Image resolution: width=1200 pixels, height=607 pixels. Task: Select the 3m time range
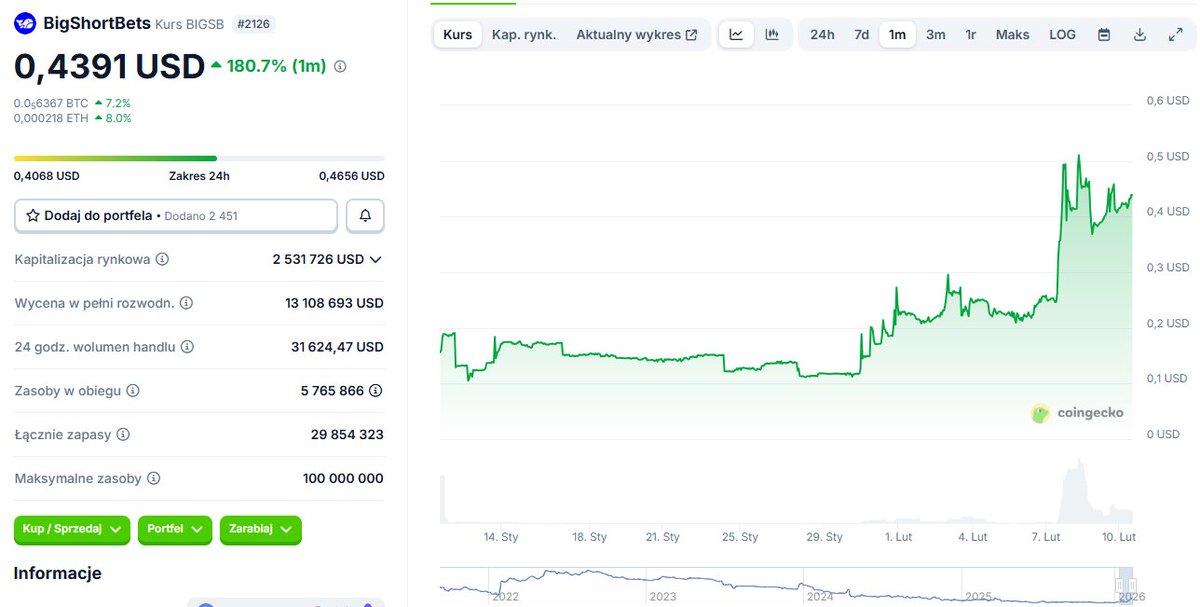click(935, 34)
